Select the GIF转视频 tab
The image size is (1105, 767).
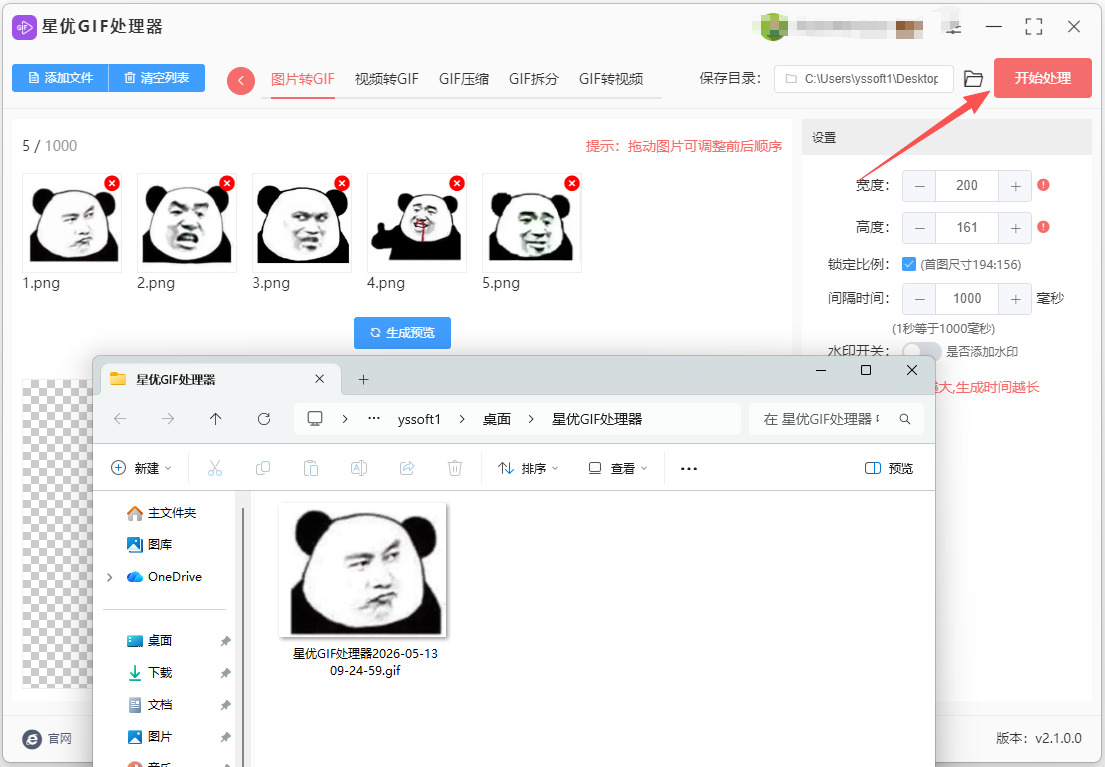click(x=611, y=79)
